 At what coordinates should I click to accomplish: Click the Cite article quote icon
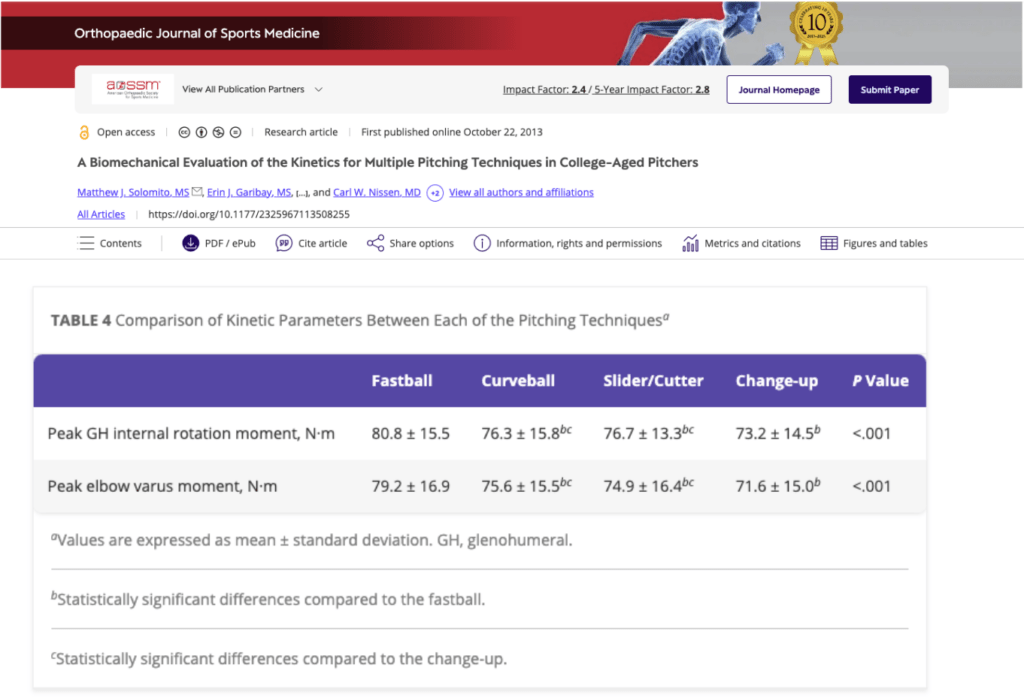click(x=284, y=243)
